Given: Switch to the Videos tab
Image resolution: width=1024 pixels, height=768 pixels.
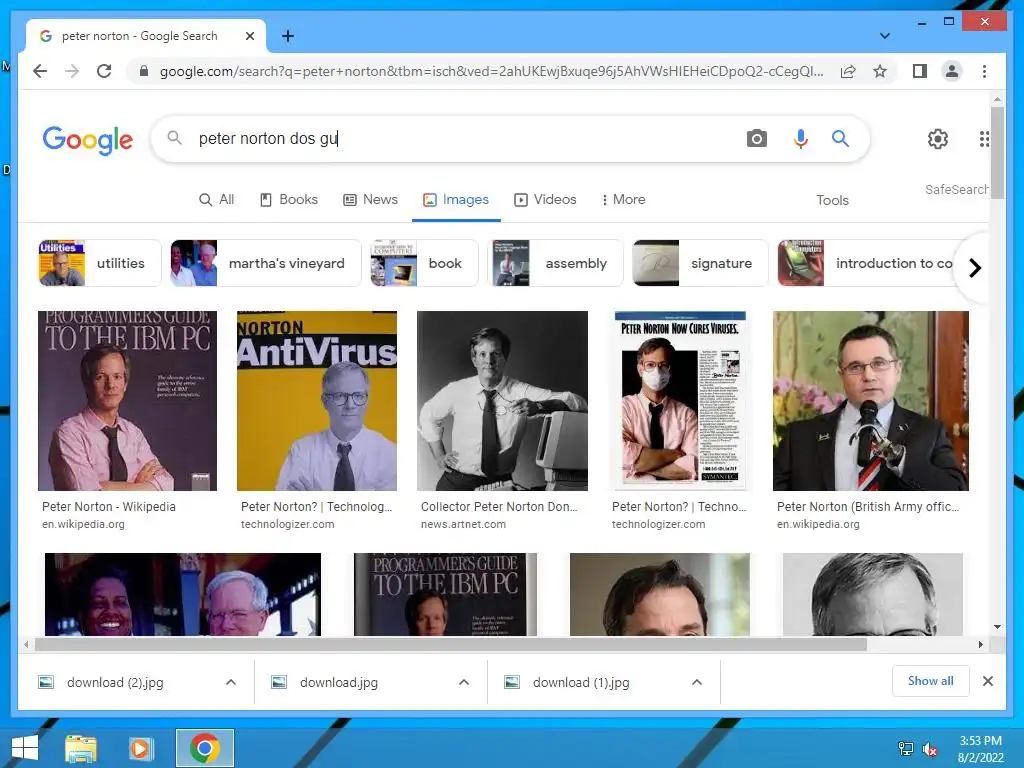Looking at the screenshot, I should tap(545, 199).
